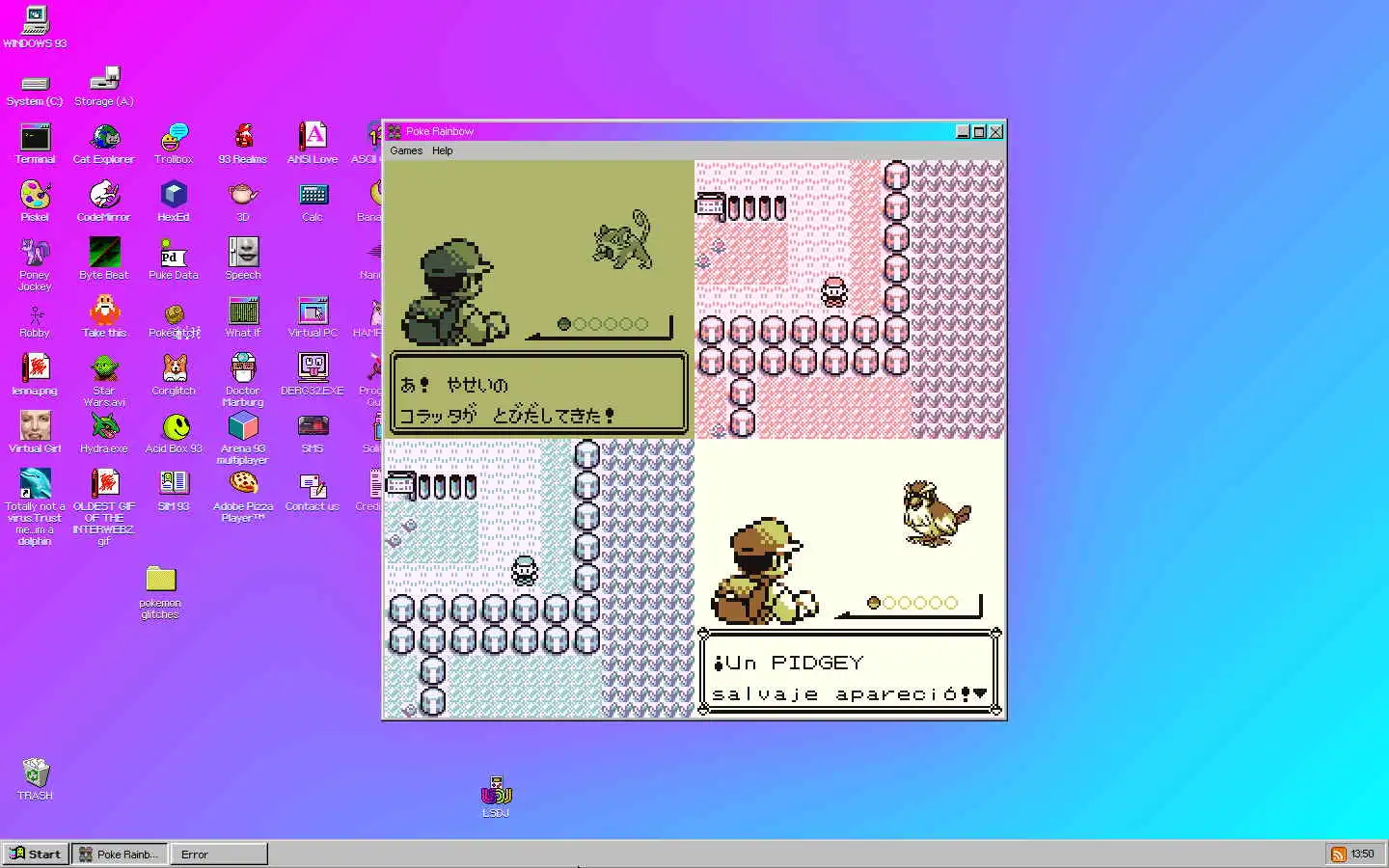Open Adobe Pizza Player icon
1389x868 pixels.
[x=243, y=497]
